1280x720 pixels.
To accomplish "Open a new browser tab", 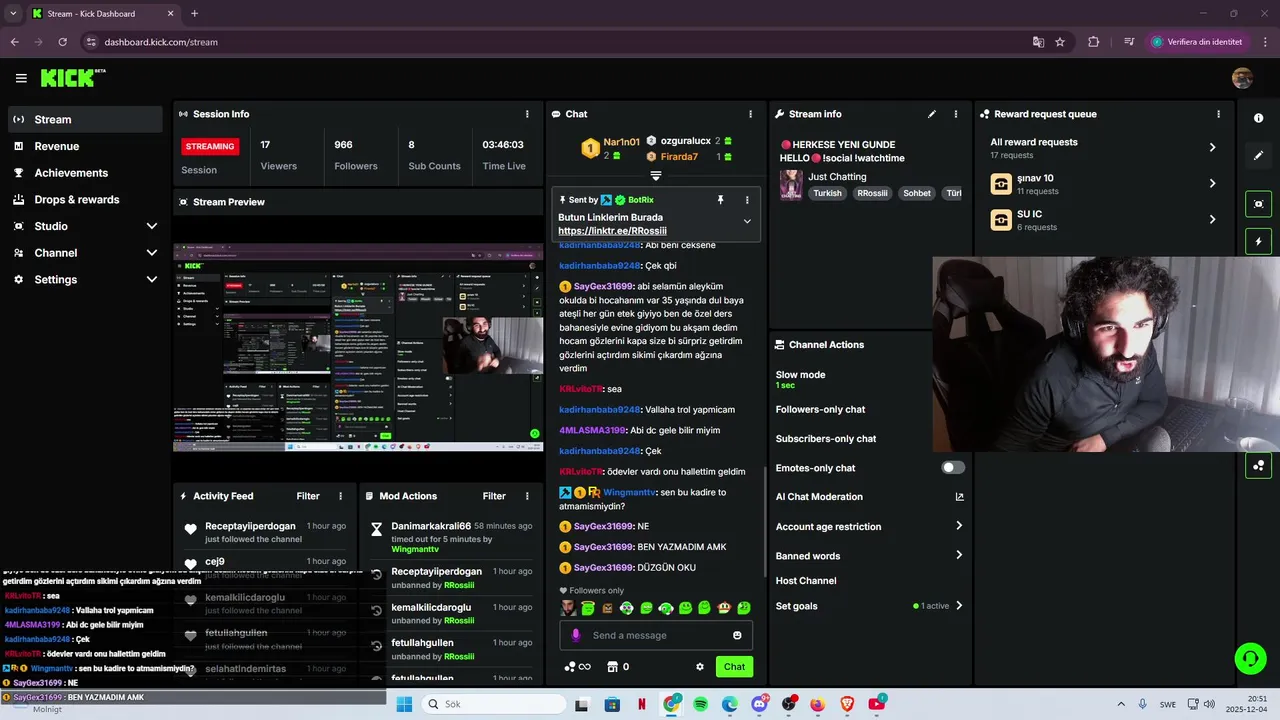I will click(194, 14).
